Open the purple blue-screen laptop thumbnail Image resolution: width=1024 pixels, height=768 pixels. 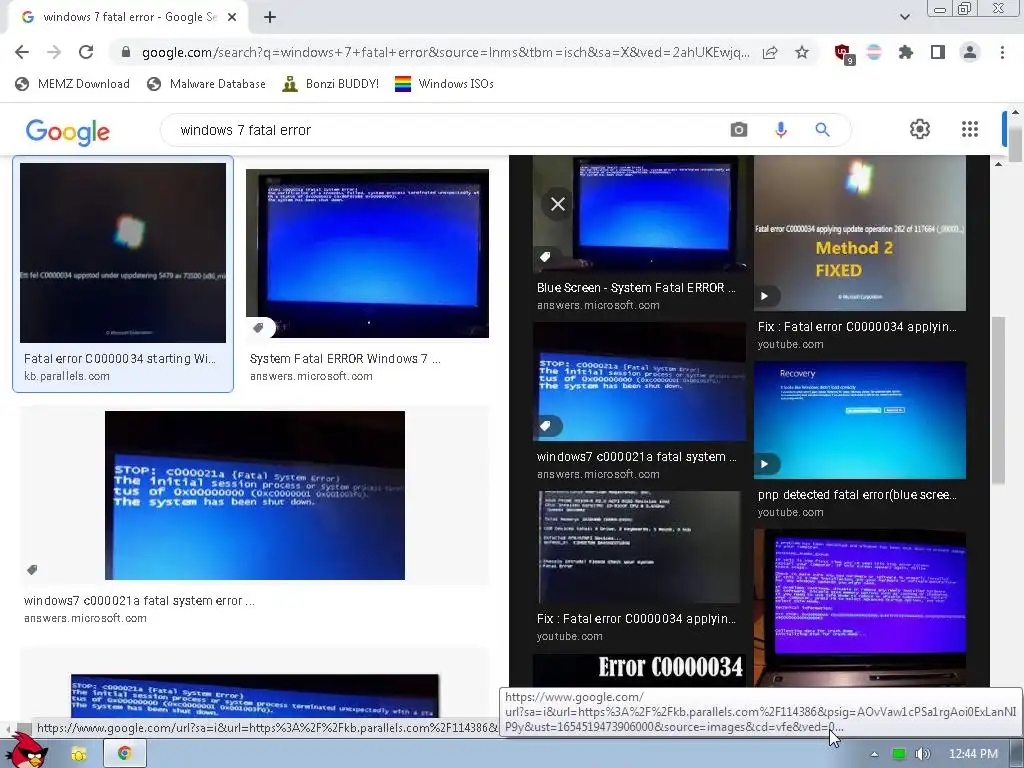[x=859, y=607]
